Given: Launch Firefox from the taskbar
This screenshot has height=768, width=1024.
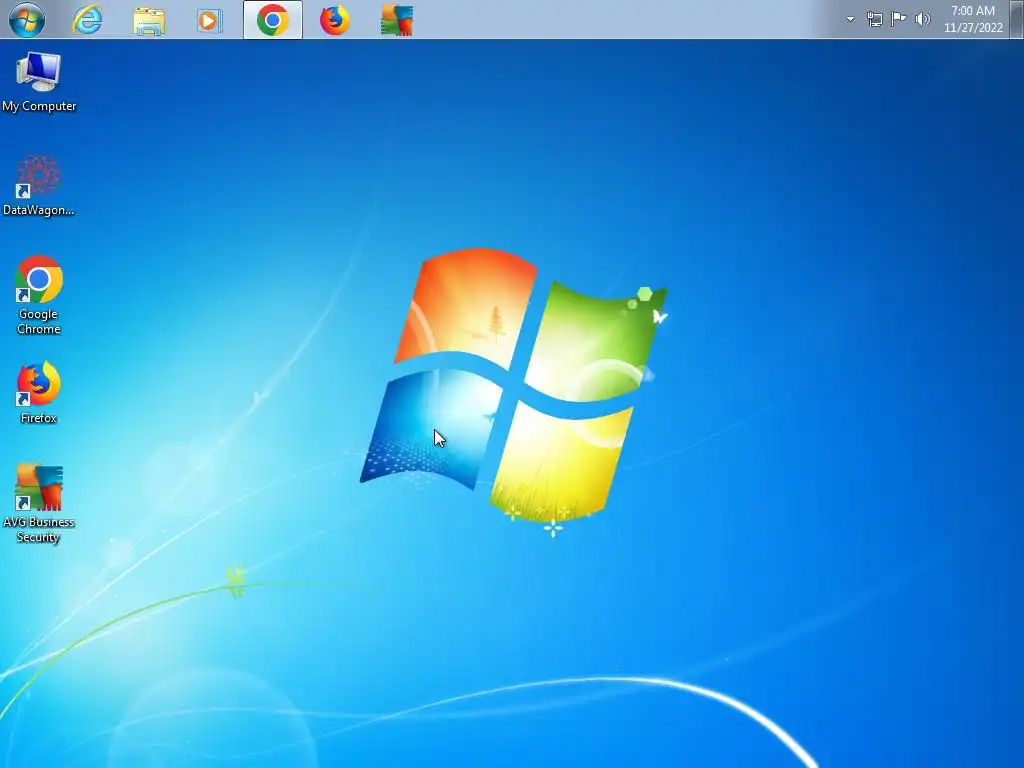Looking at the screenshot, I should coord(335,20).
